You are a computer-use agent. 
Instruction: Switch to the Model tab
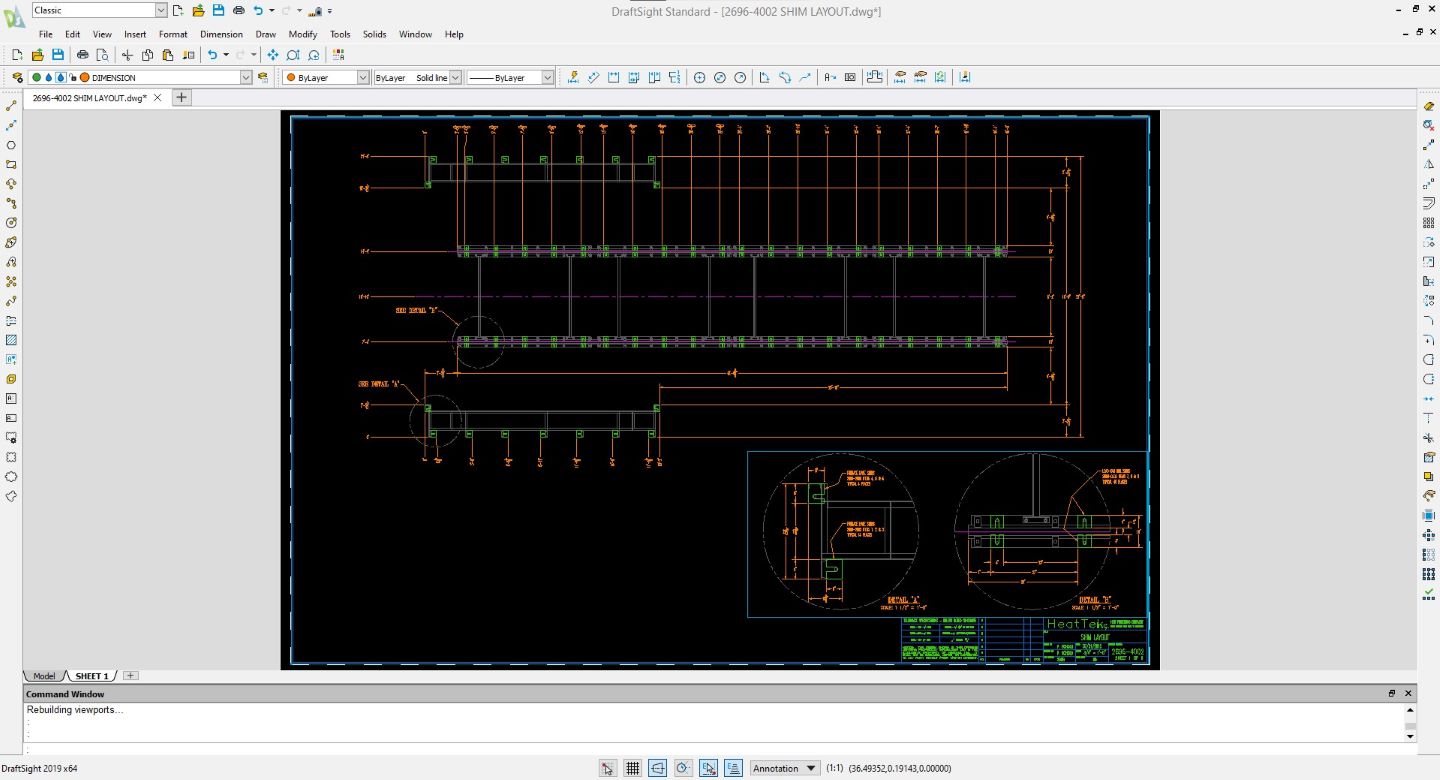coord(44,676)
